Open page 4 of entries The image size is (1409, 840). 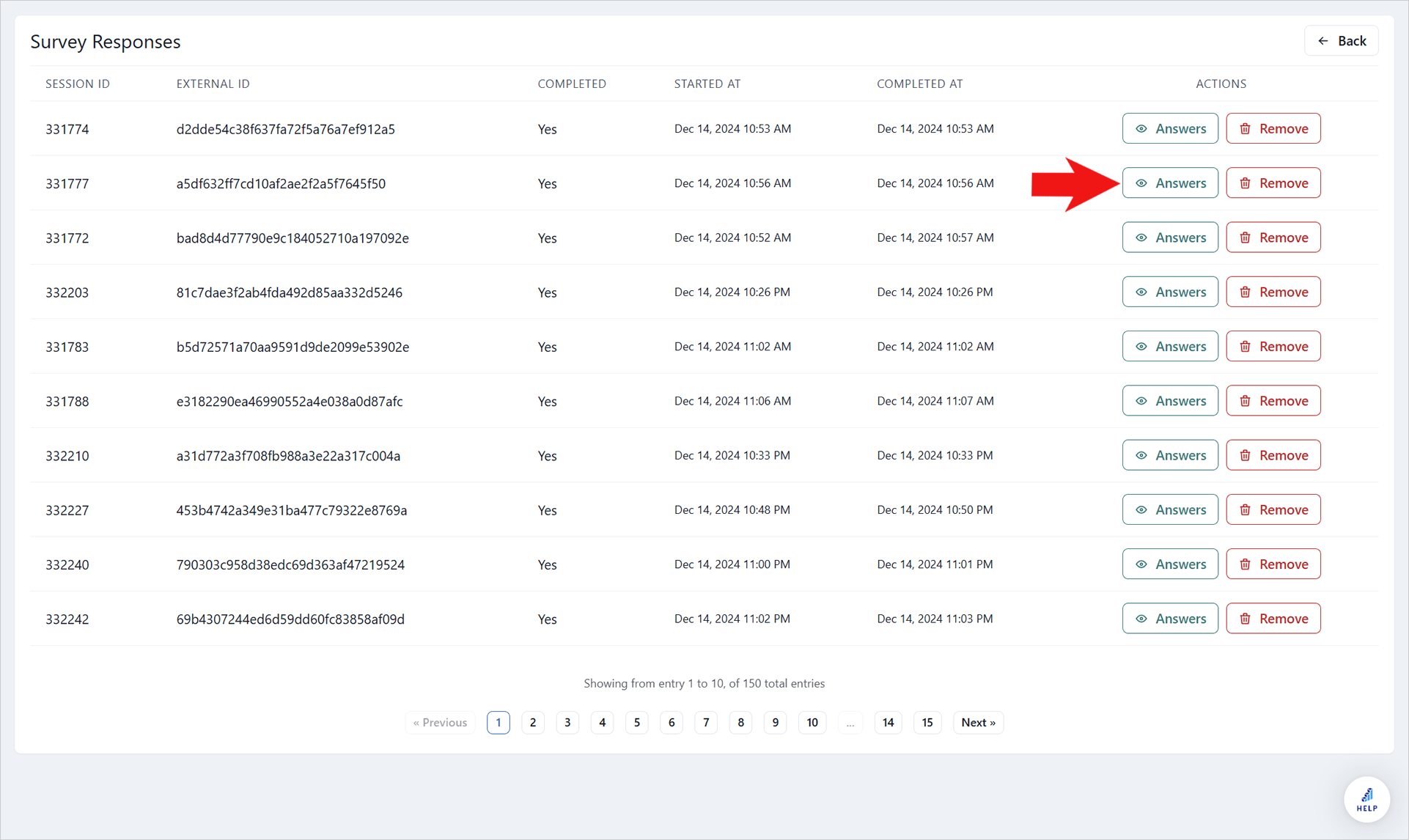(602, 723)
